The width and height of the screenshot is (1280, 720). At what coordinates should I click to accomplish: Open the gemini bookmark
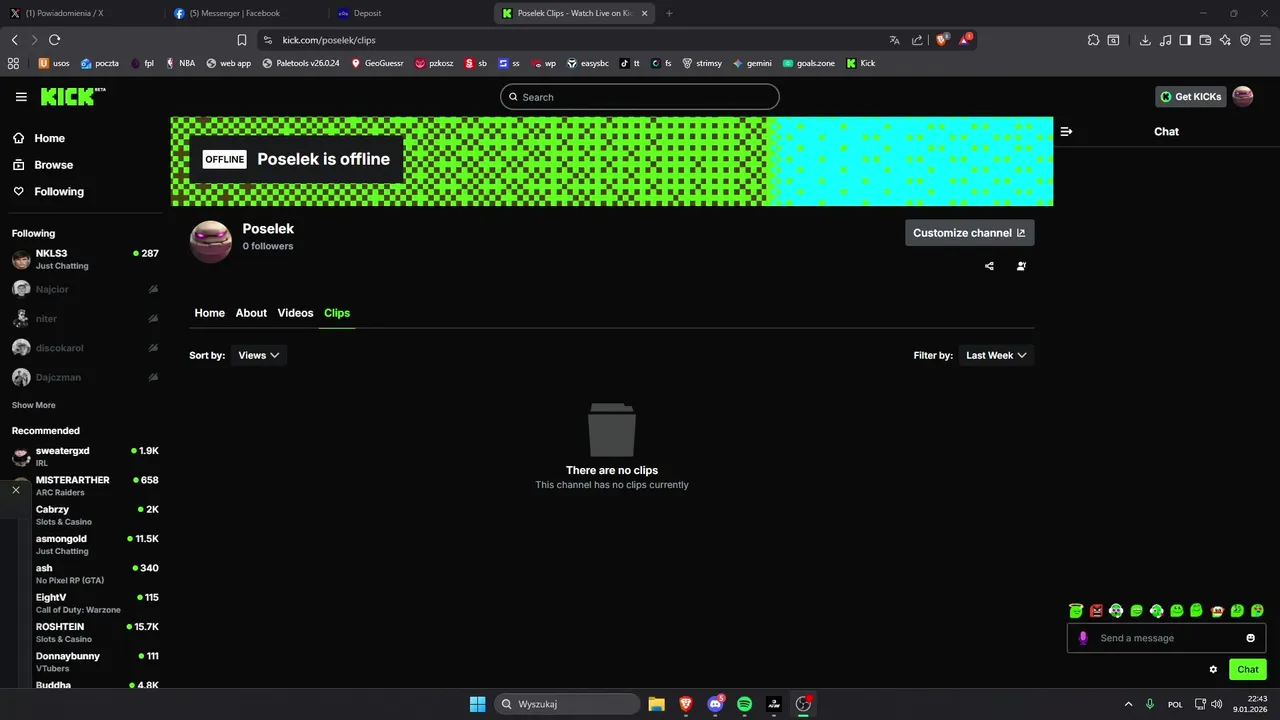752,63
